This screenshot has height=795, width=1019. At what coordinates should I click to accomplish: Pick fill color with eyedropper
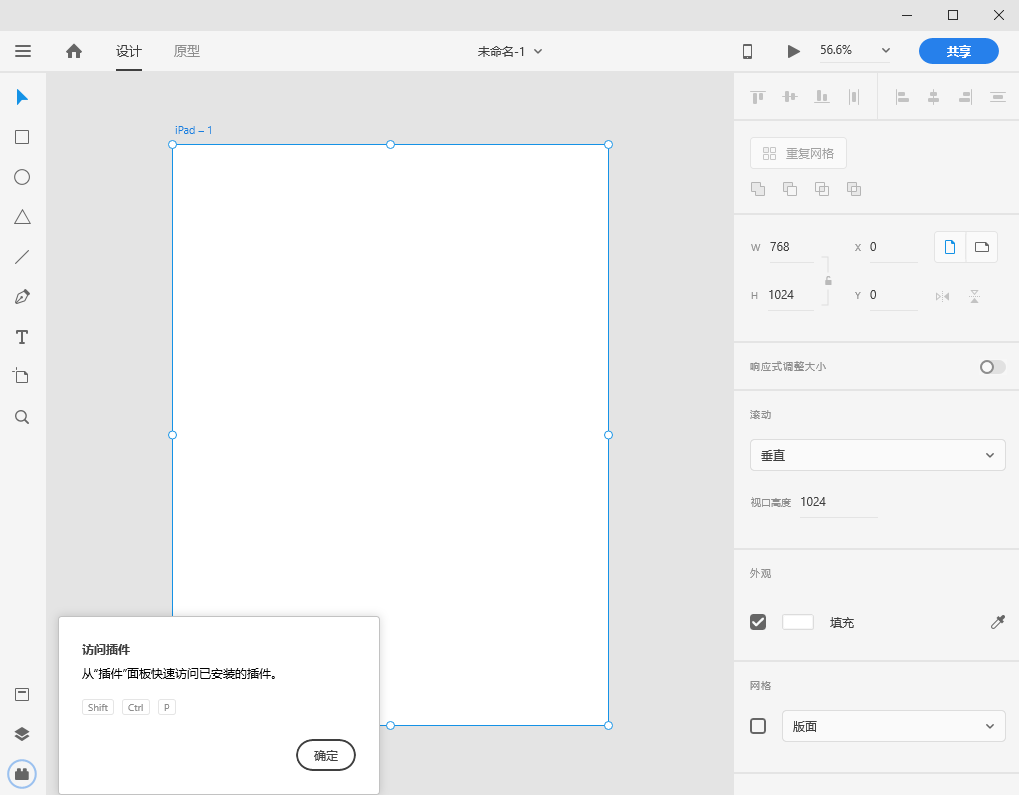(998, 622)
